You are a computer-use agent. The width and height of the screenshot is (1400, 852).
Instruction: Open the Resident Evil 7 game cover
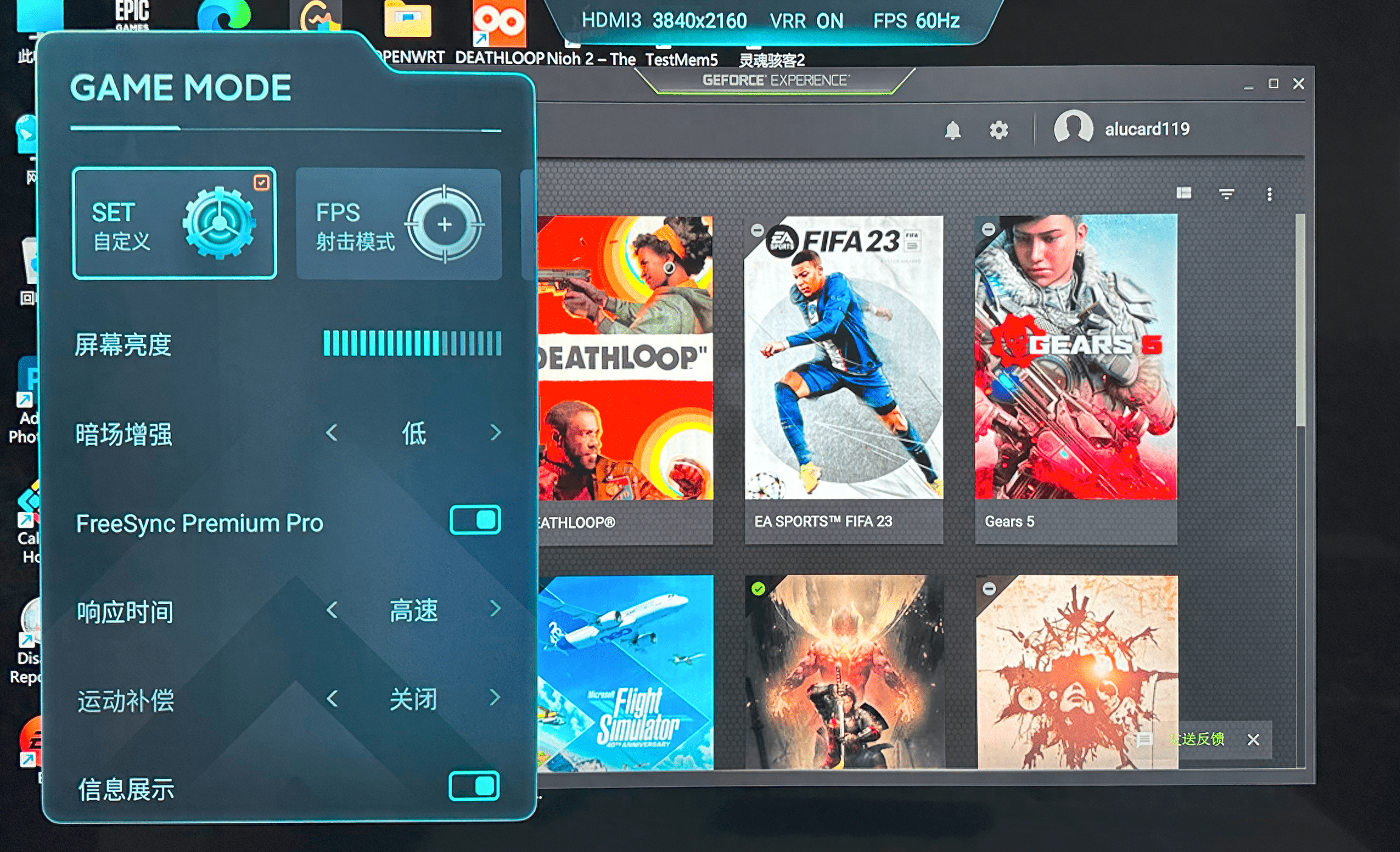click(x=1077, y=672)
